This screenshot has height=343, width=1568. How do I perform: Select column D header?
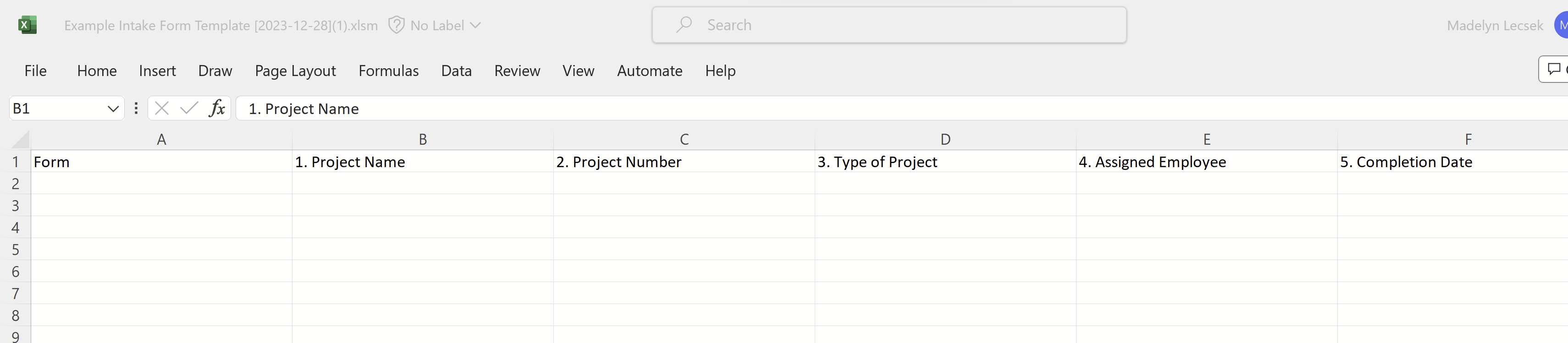pos(945,139)
